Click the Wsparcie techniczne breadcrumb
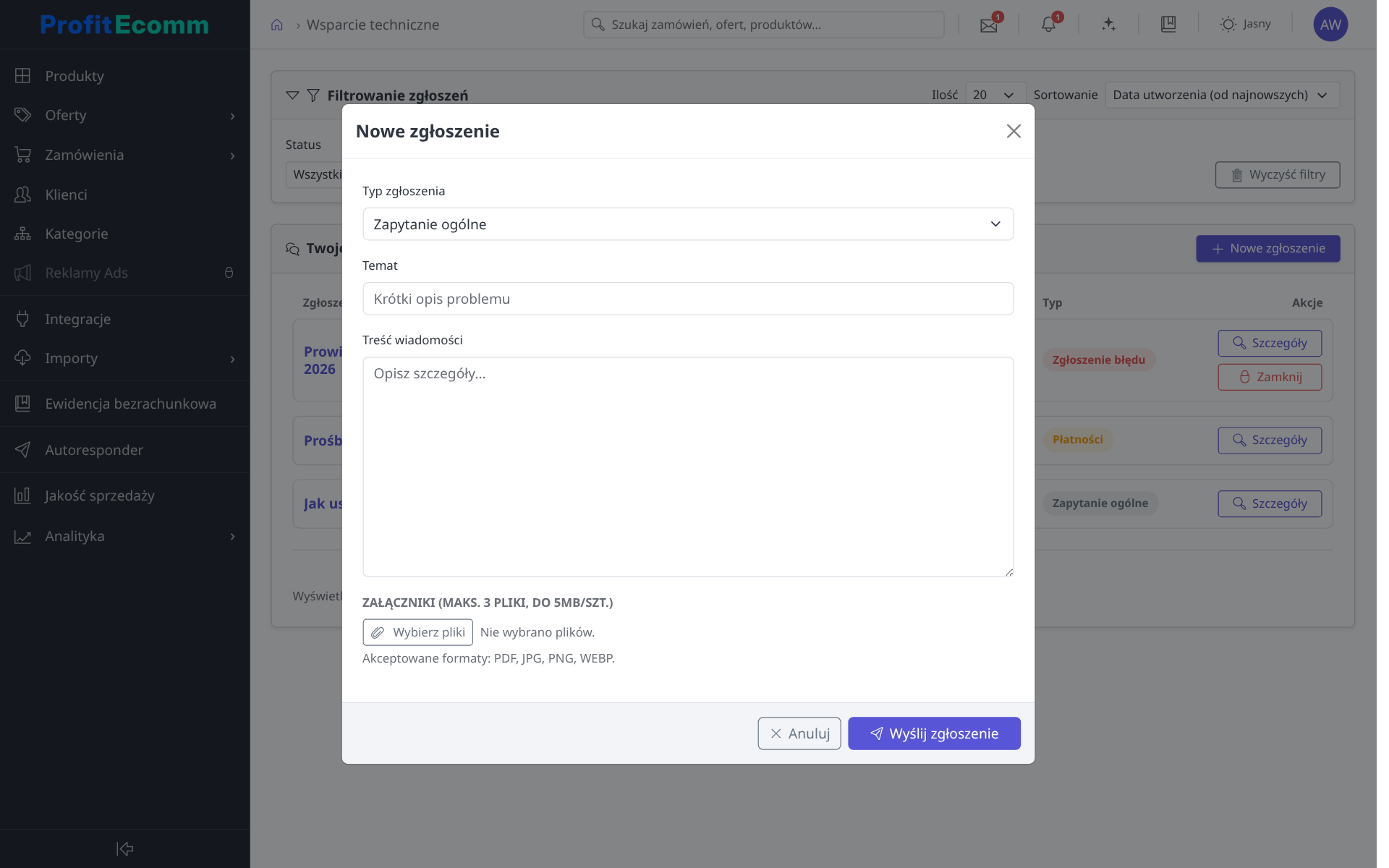Screen dimensions: 1389x868 point(373,25)
